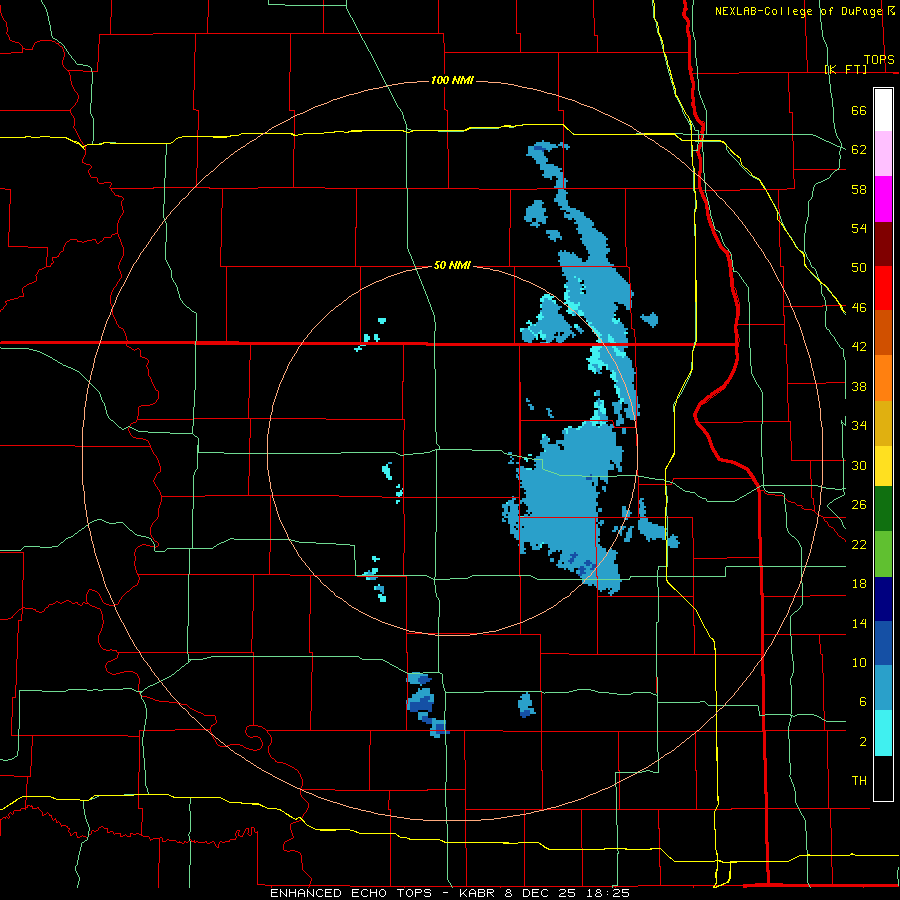Click the '38' scale label
The height and width of the screenshot is (900, 900).
859,386
